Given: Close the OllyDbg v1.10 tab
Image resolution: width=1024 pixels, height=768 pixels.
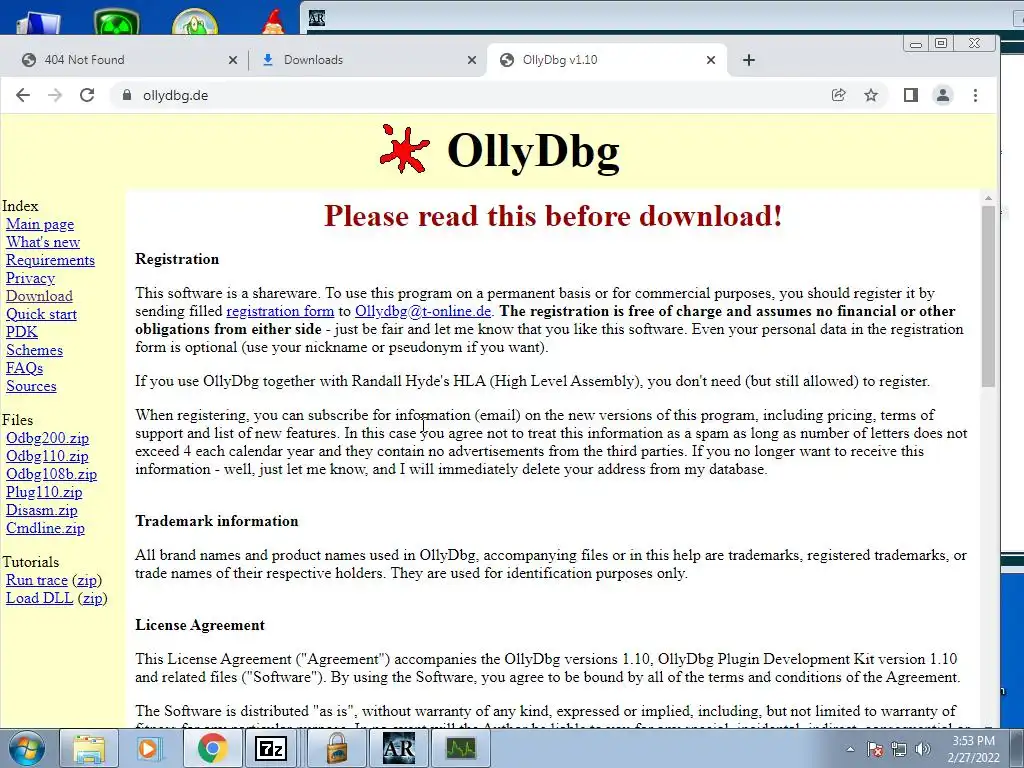Looking at the screenshot, I should pos(711,60).
